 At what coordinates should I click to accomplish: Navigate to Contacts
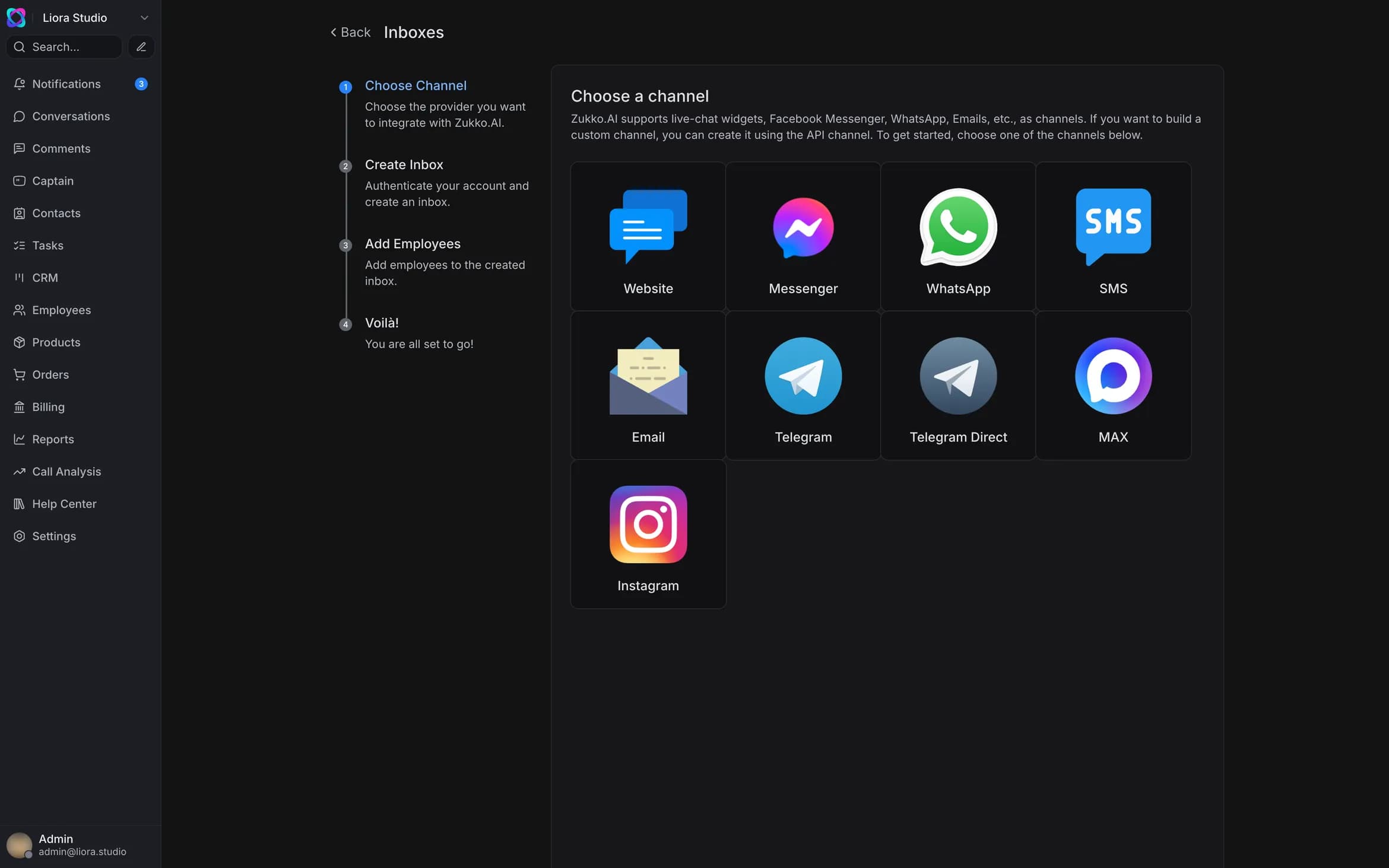click(x=80, y=213)
